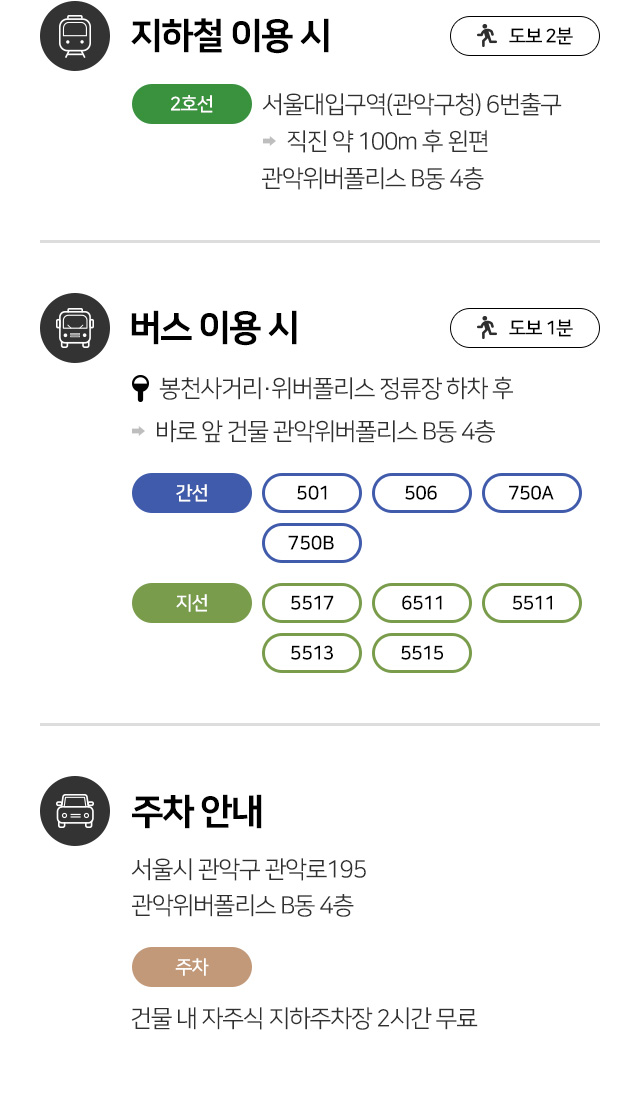This screenshot has width=640, height=1110.
Task: Pick branch bus 6511
Action: (422, 603)
